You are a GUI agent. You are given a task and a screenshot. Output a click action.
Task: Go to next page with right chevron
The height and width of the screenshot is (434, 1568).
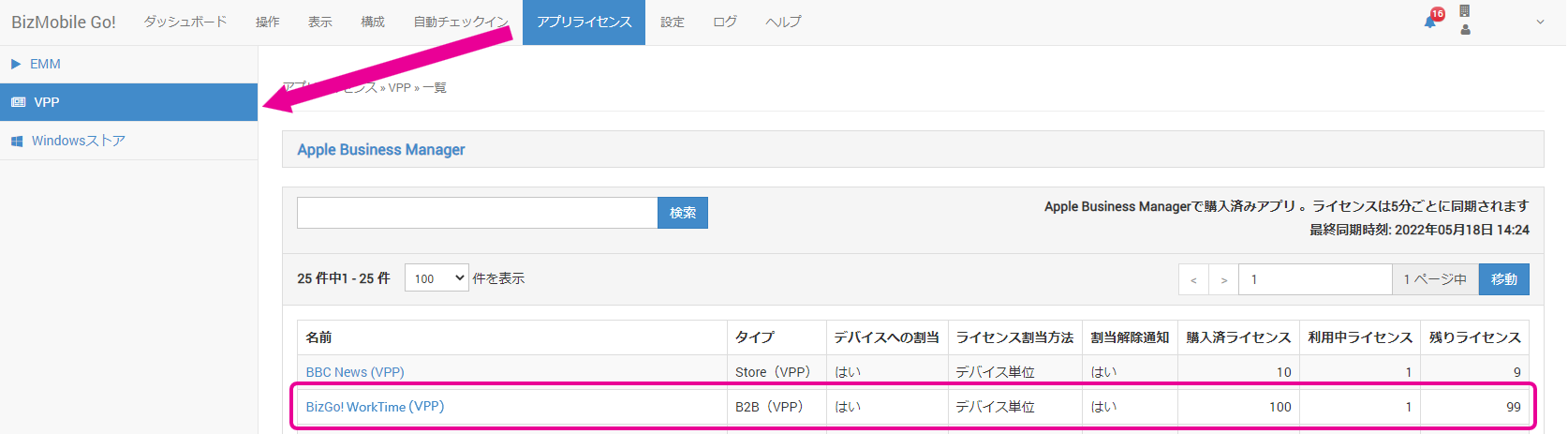1223,279
